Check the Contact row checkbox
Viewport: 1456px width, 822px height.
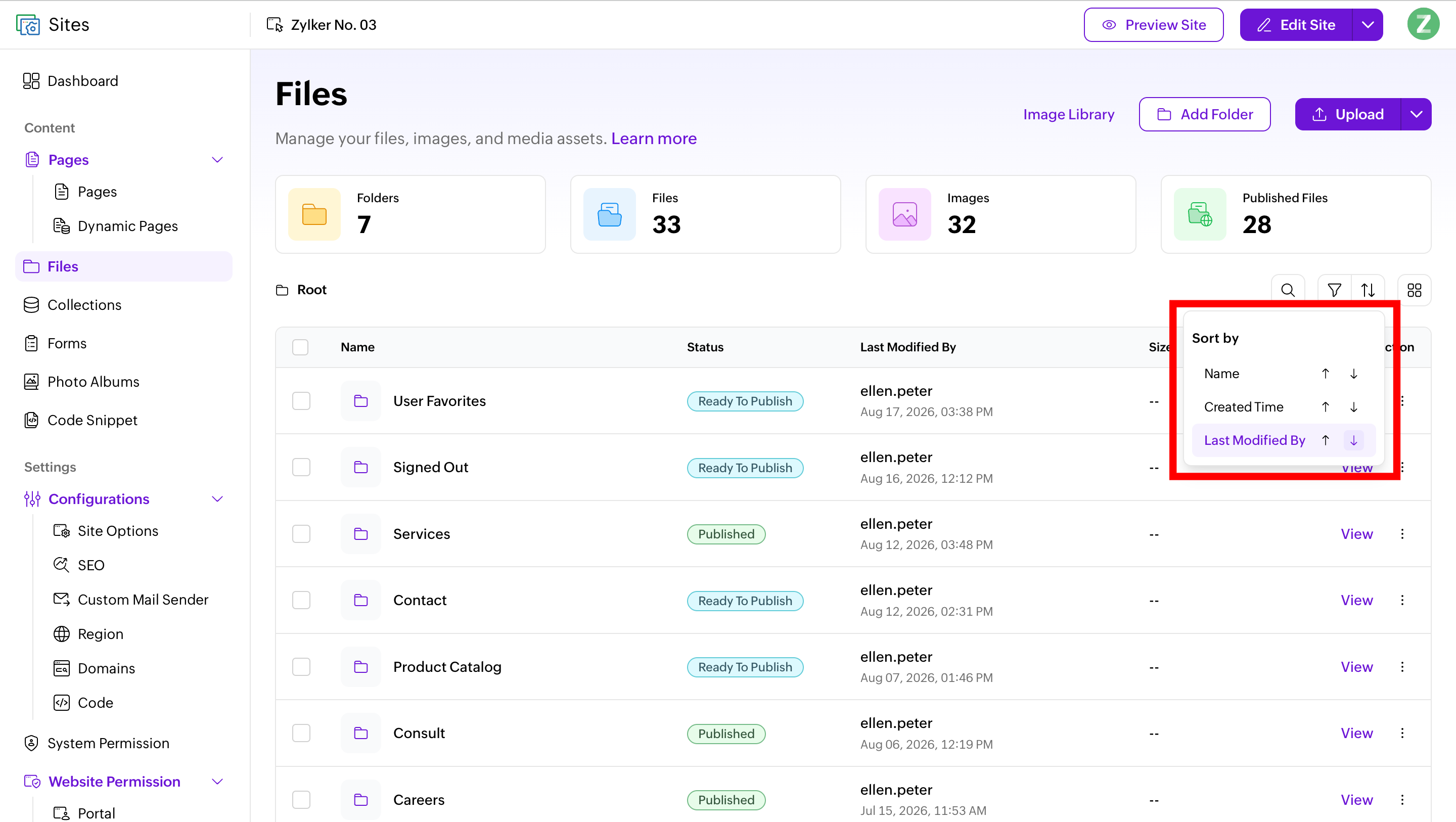[301, 600]
